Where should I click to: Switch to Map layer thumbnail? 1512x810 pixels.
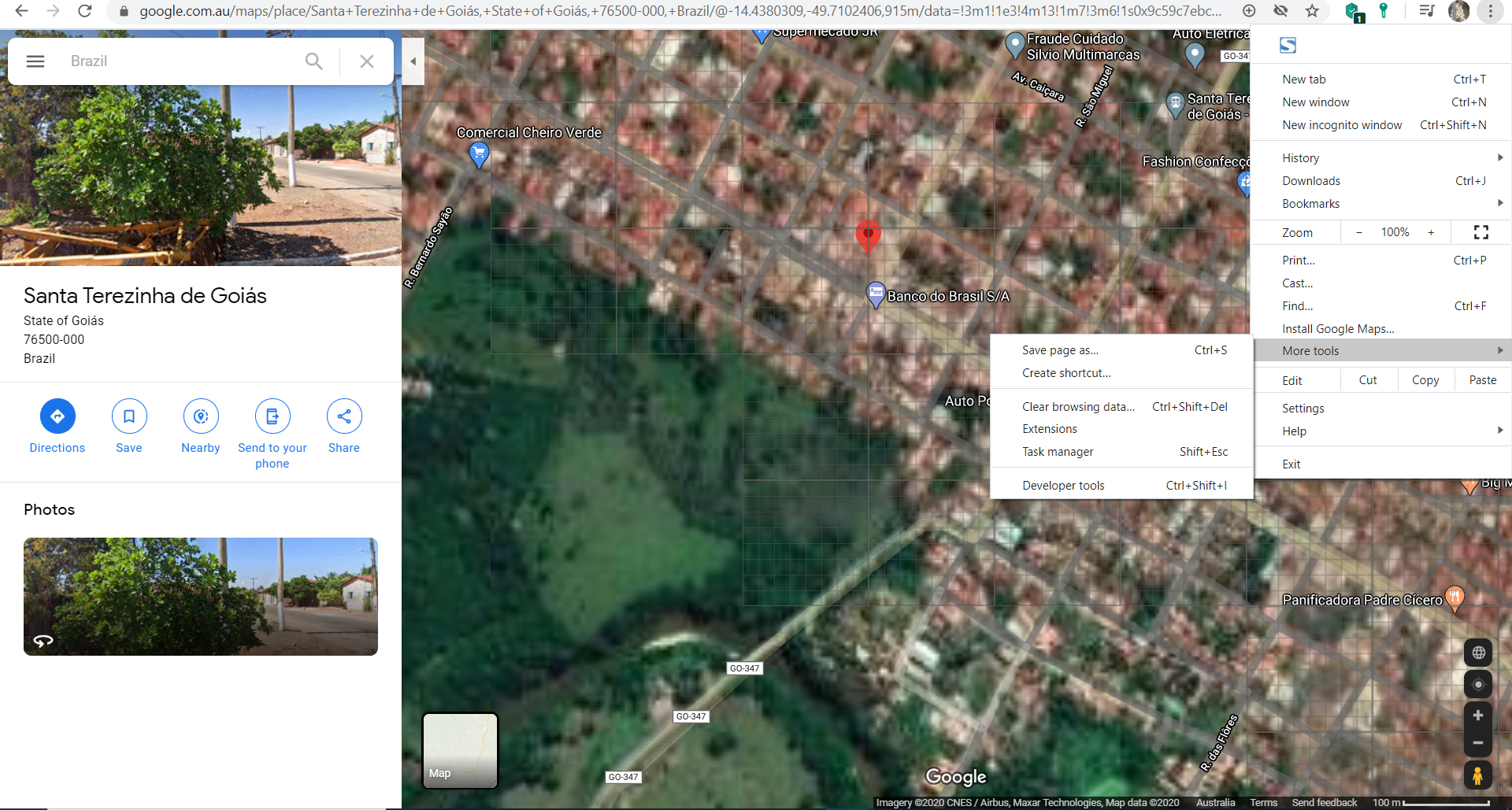460,750
